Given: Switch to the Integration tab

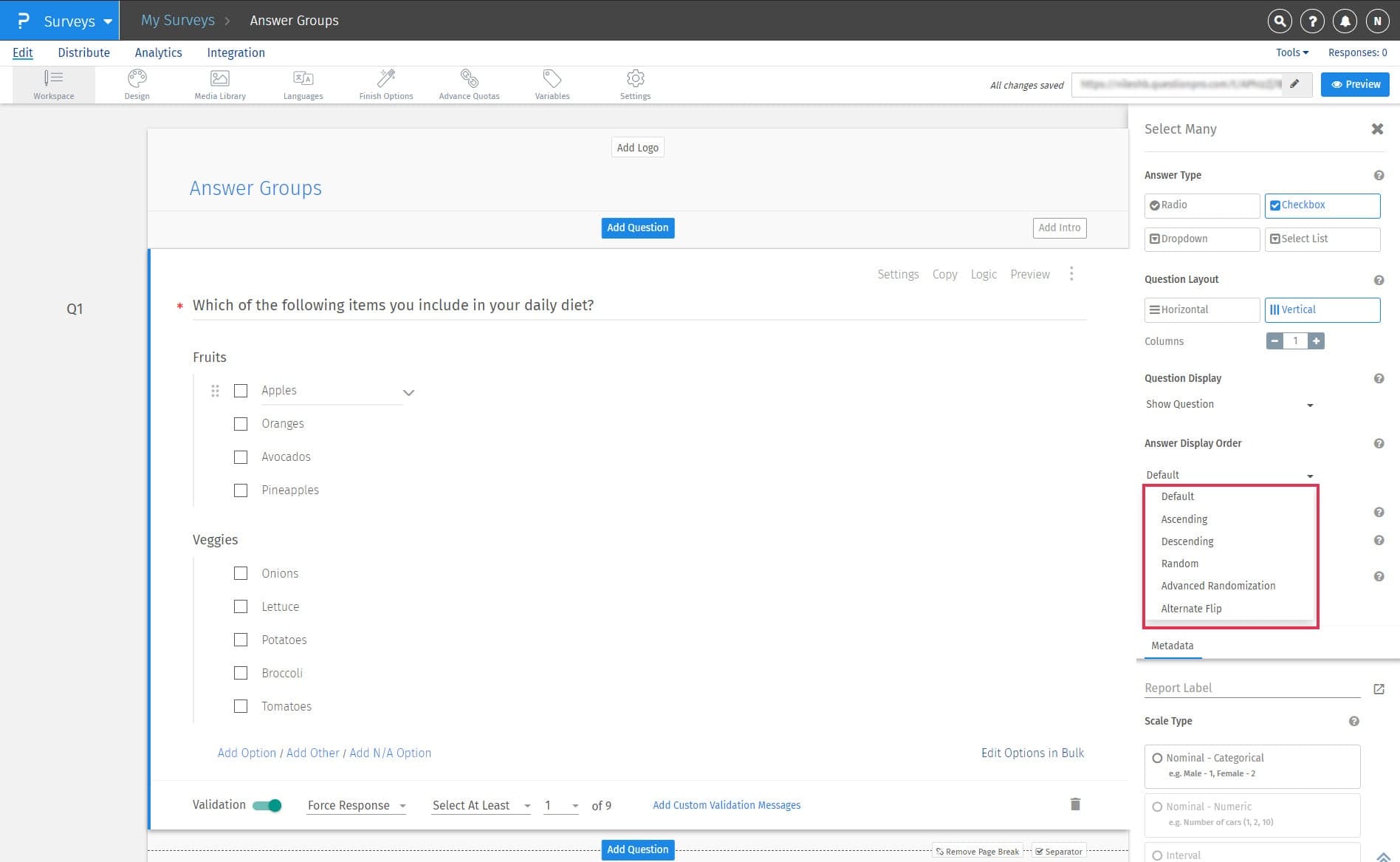Looking at the screenshot, I should pyautogui.click(x=236, y=52).
